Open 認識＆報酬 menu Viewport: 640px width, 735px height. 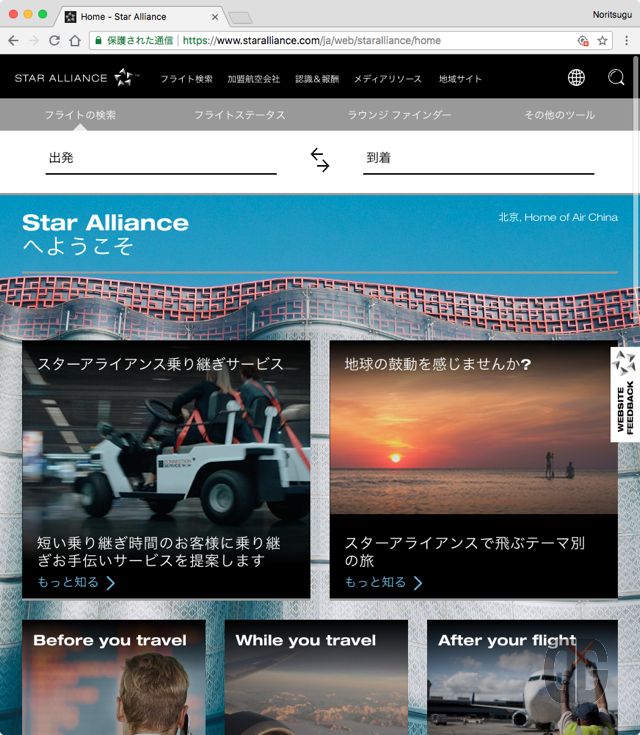tap(317, 79)
